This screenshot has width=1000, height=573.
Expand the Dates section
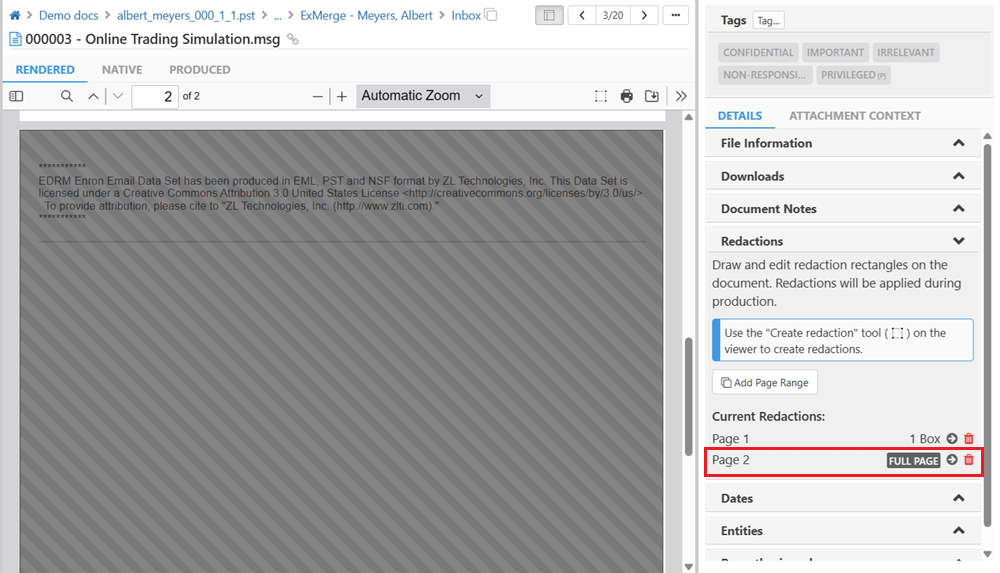coord(842,498)
